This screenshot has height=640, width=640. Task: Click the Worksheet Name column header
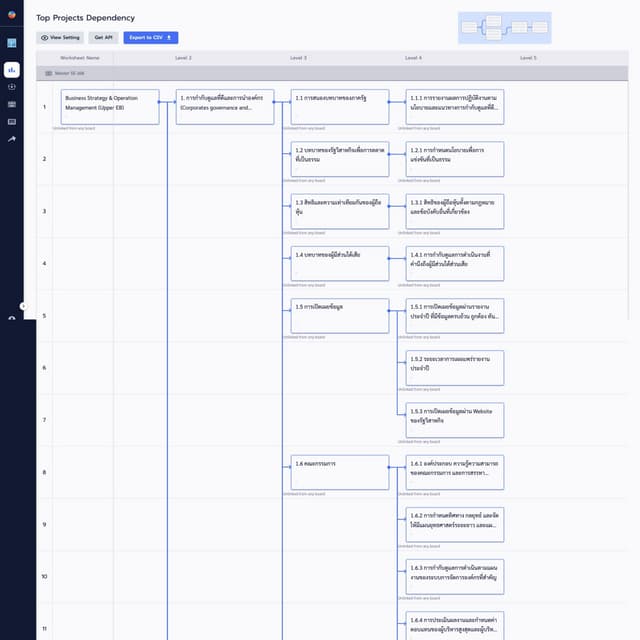pyautogui.click(x=79, y=58)
